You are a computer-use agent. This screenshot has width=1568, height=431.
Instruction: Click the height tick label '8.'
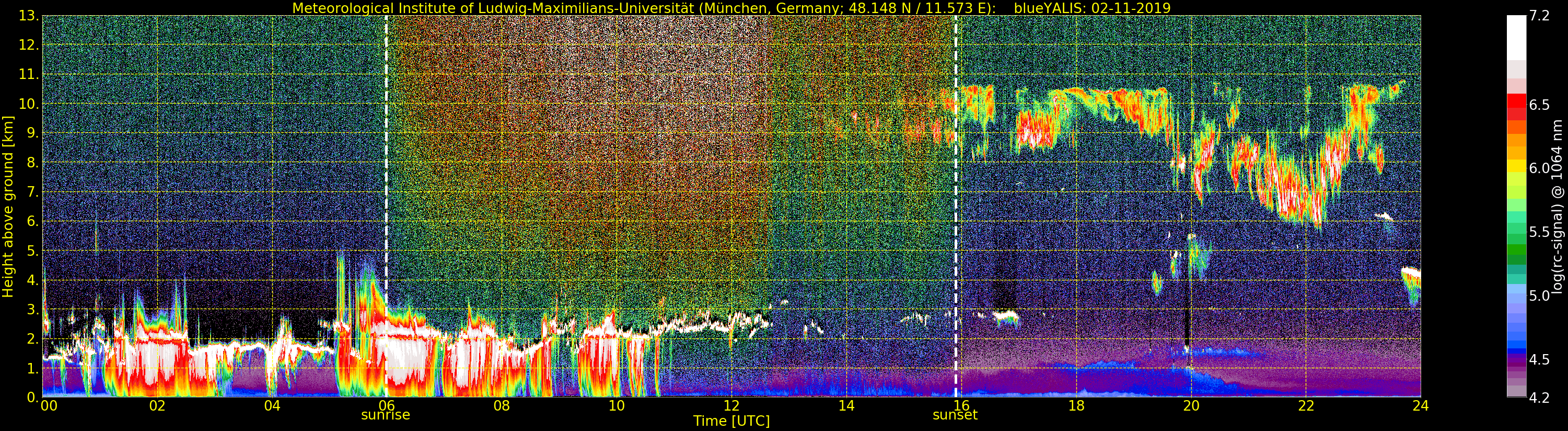coord(33,163)
